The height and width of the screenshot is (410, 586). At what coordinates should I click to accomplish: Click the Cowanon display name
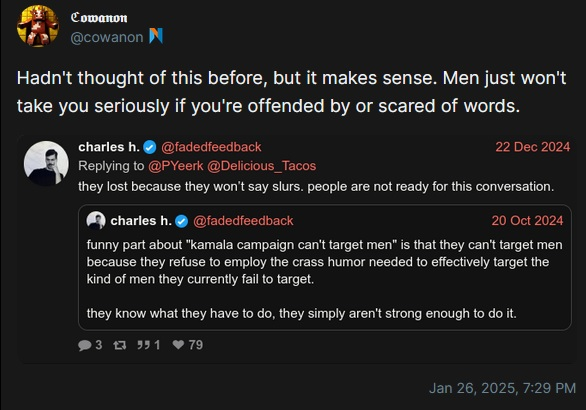coord(99,18)
